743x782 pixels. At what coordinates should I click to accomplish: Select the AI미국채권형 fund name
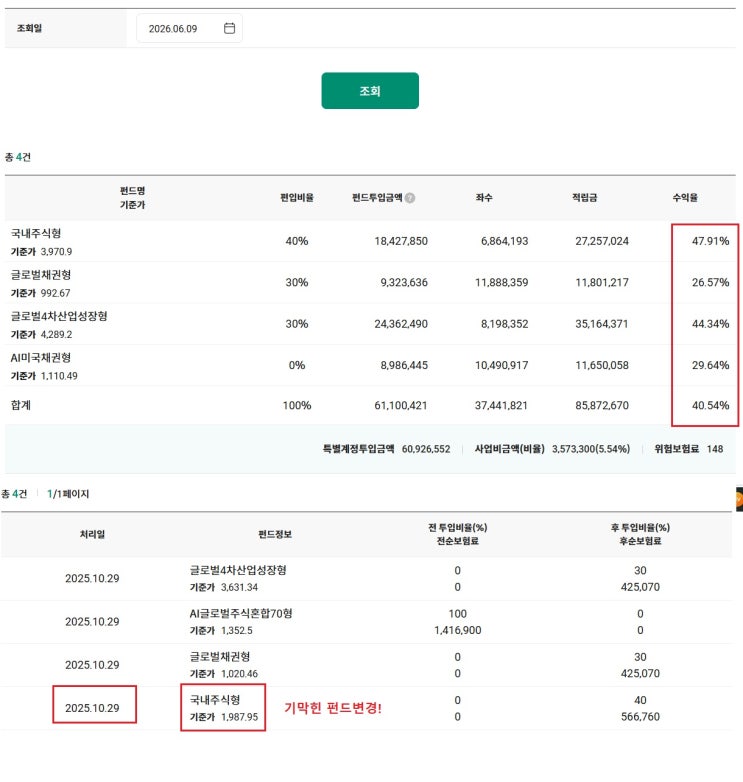pyautogui.click(x=41, y=358)
